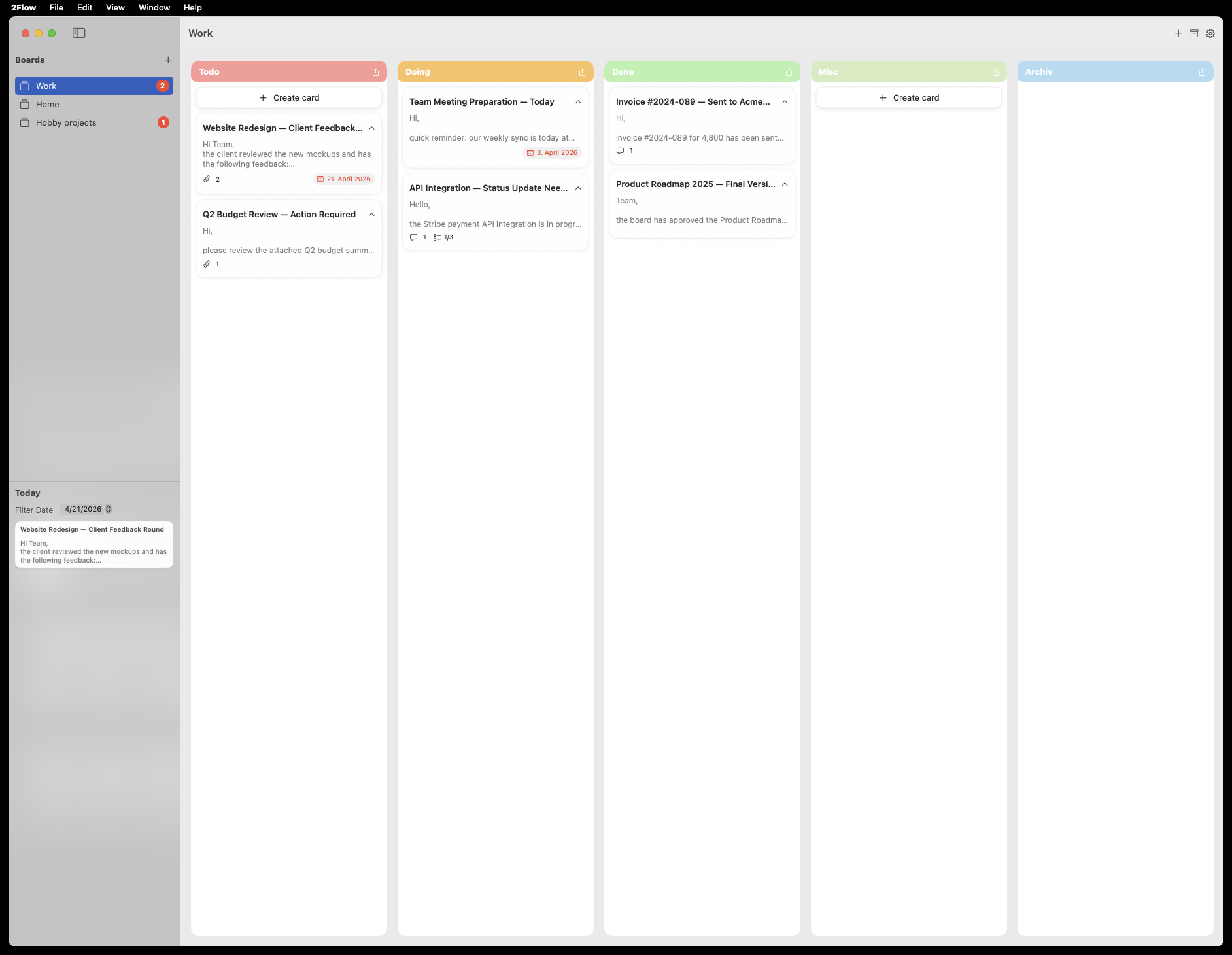This screenshot has width=1232, height=955.
Task: Click comment icon on Invoice #2024-089 card
Action: coord(621,151)
